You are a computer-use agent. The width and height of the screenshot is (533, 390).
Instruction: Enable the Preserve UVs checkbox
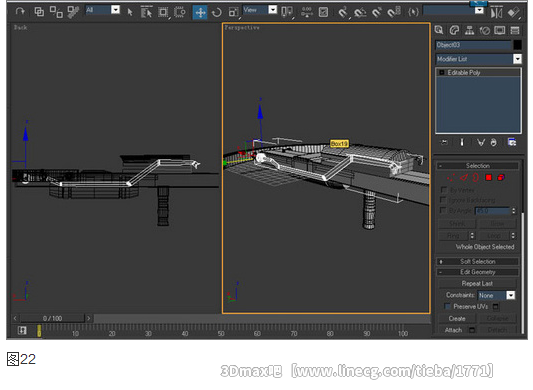[x=447, y=306]
